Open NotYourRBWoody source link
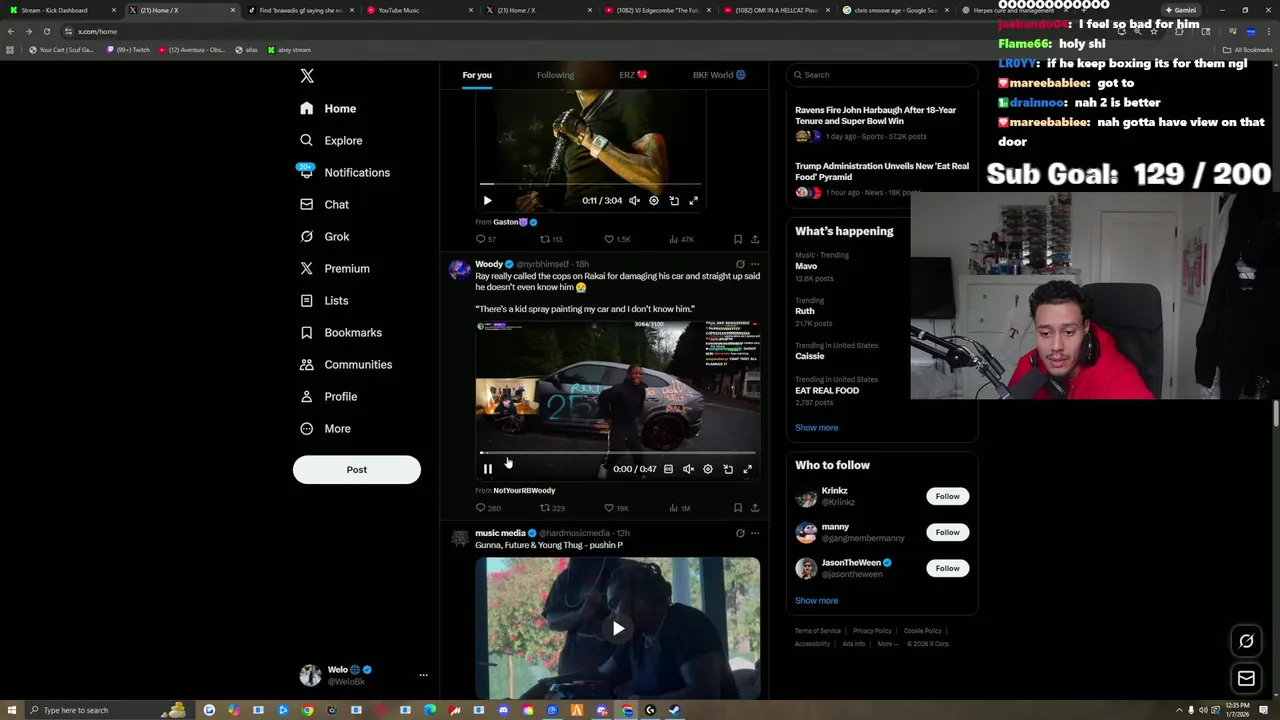The width and height of the screenshot is (1280, 720). tap(524, 491)
